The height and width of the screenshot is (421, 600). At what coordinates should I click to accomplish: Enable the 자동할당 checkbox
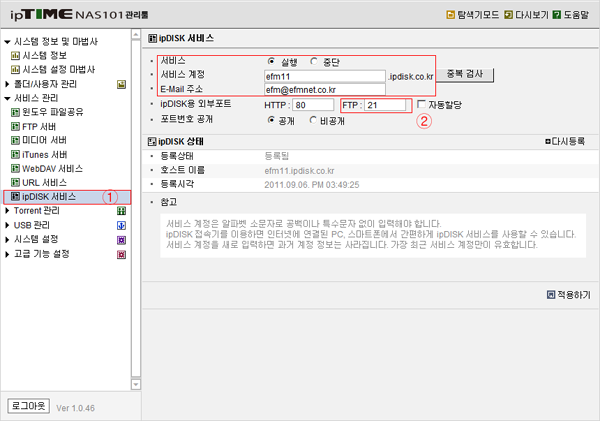[x=422, y=104]
